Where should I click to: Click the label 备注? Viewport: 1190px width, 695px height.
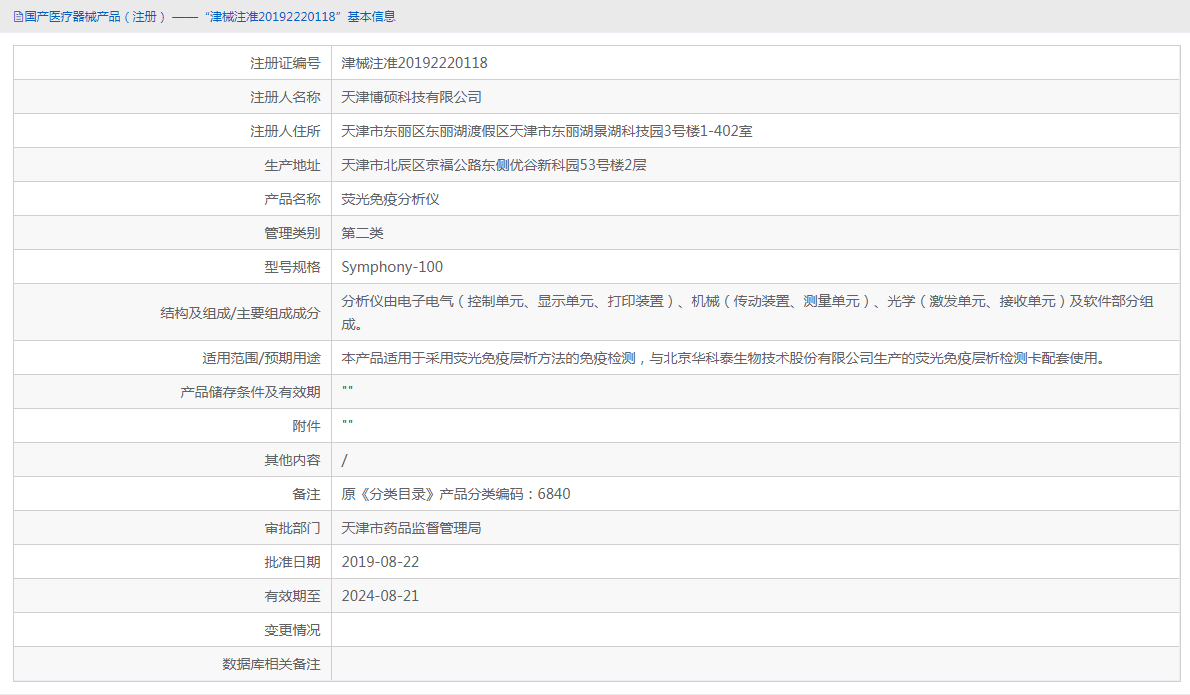coord(307,494)
